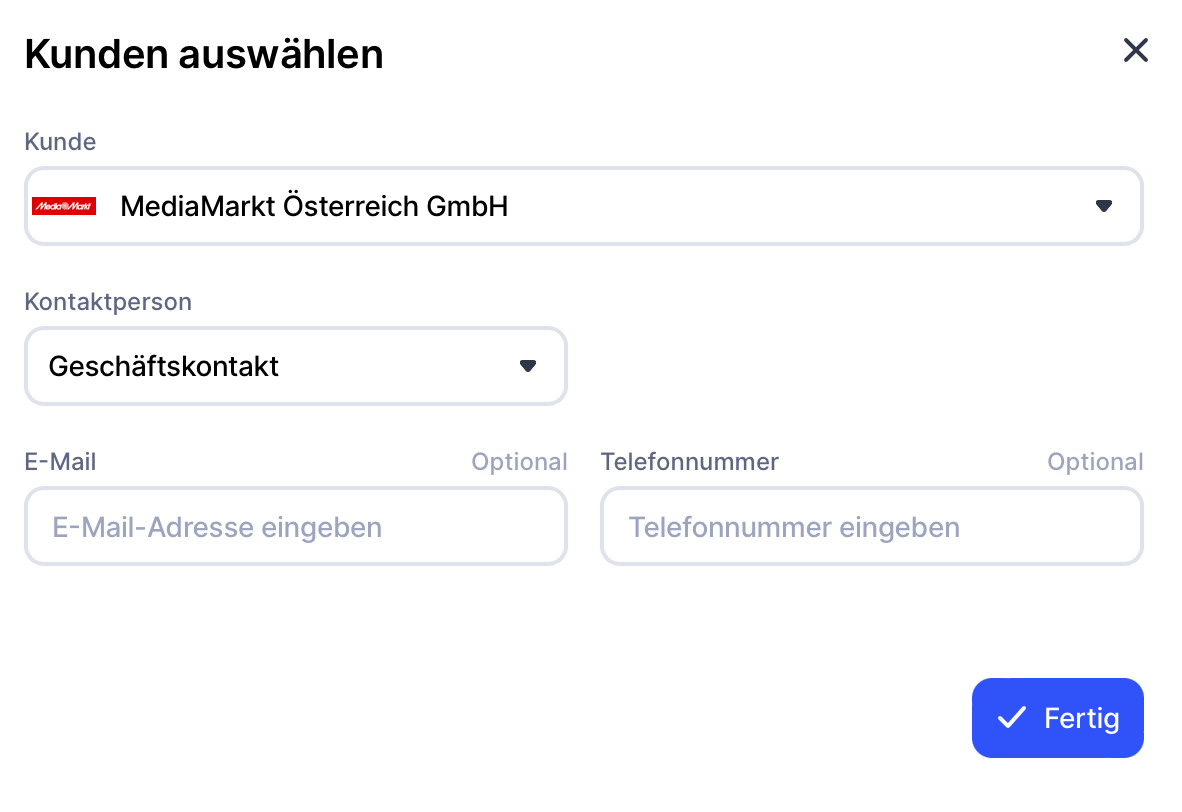Click the Kunde field label
Viewport: 1182px width, 812px height.
pyautogui.click(x=60, y=142)
